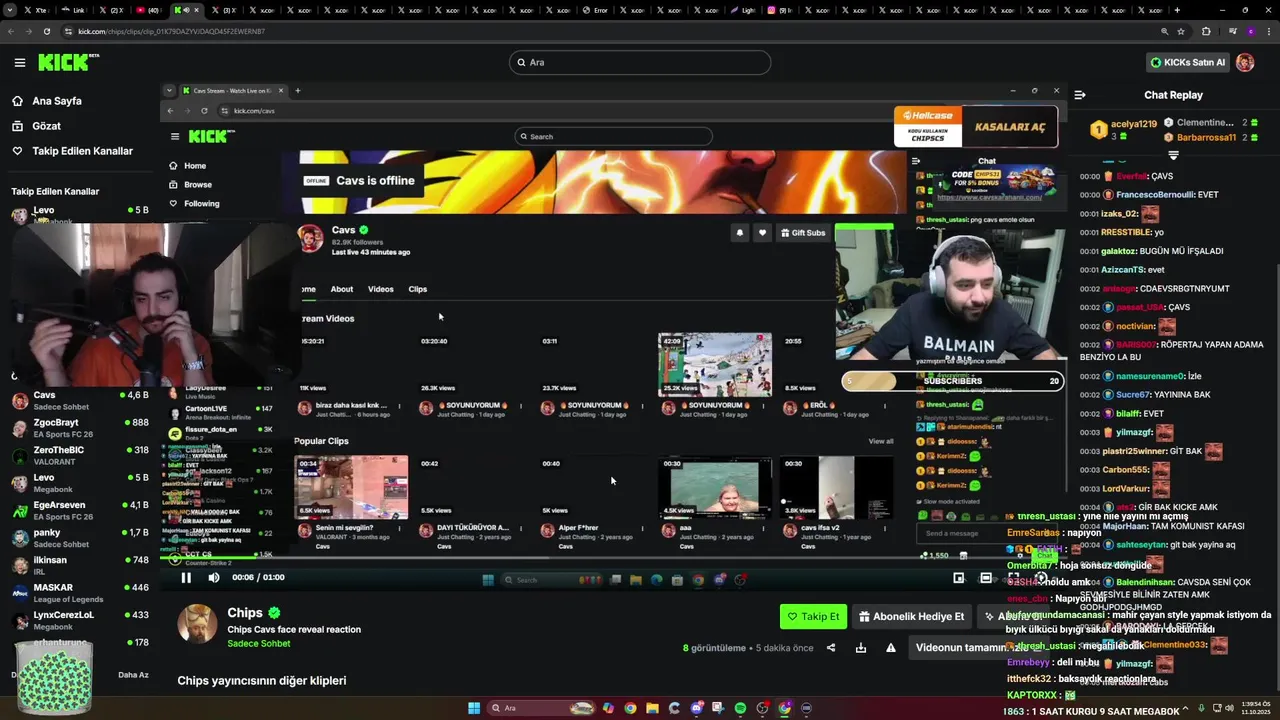Click the Abonelik Hediye Et button
The width and height of the screenshot is (1280, 720).
pos(911,617)
